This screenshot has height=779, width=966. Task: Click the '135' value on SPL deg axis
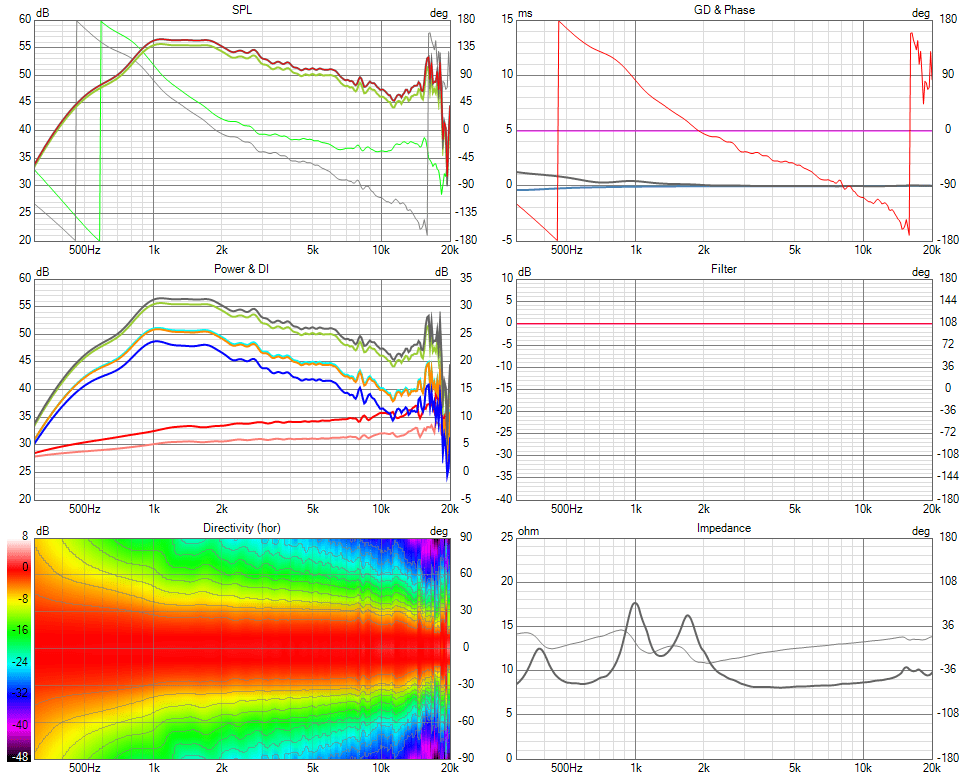coord(465,46)
